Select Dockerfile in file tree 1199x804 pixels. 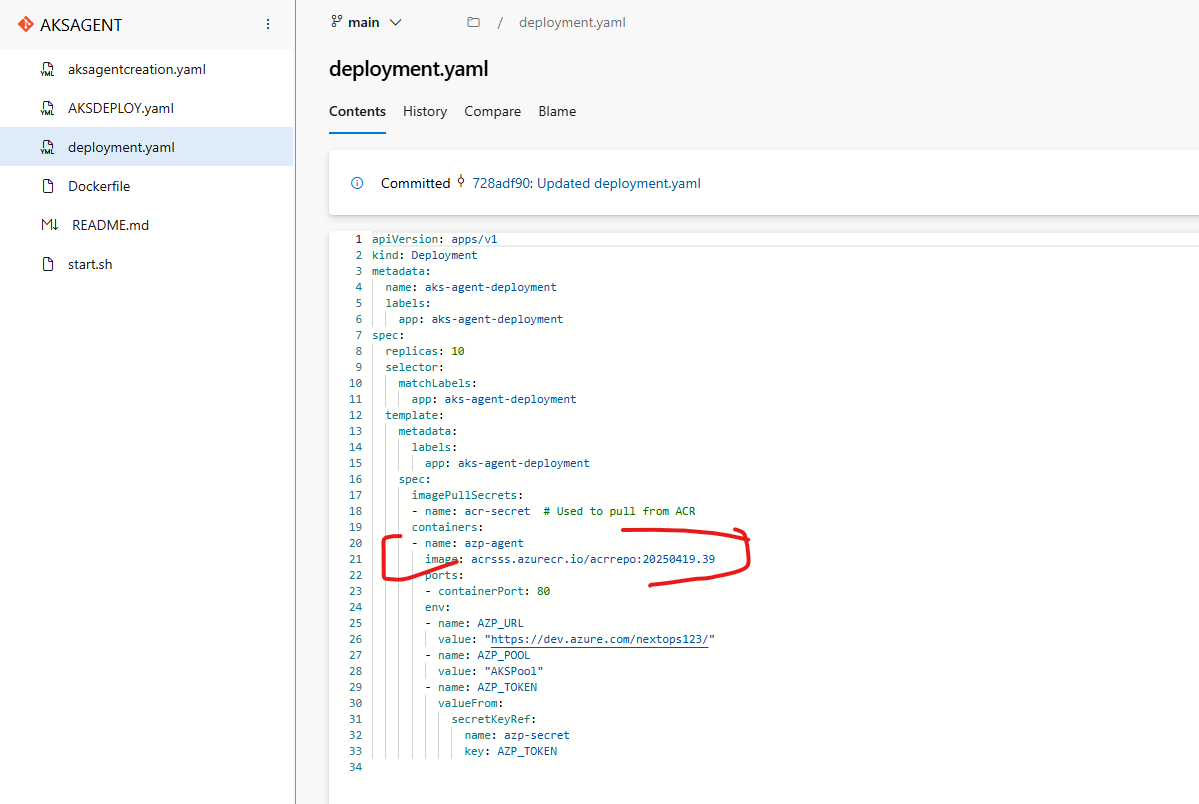[x=146, y=187]
